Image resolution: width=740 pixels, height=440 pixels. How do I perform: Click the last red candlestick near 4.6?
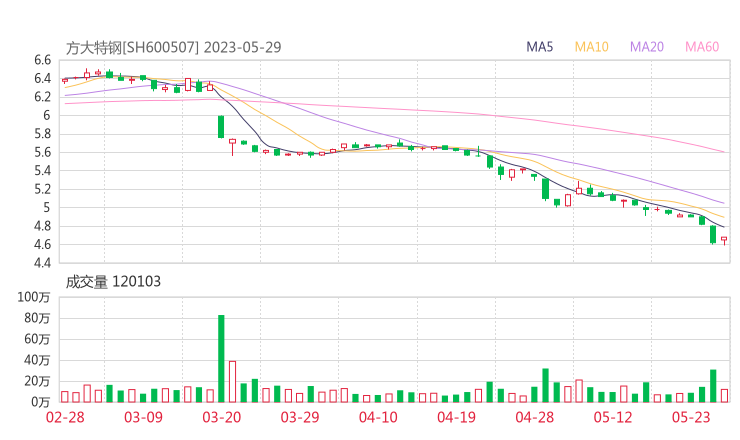[x=724, y=240]
